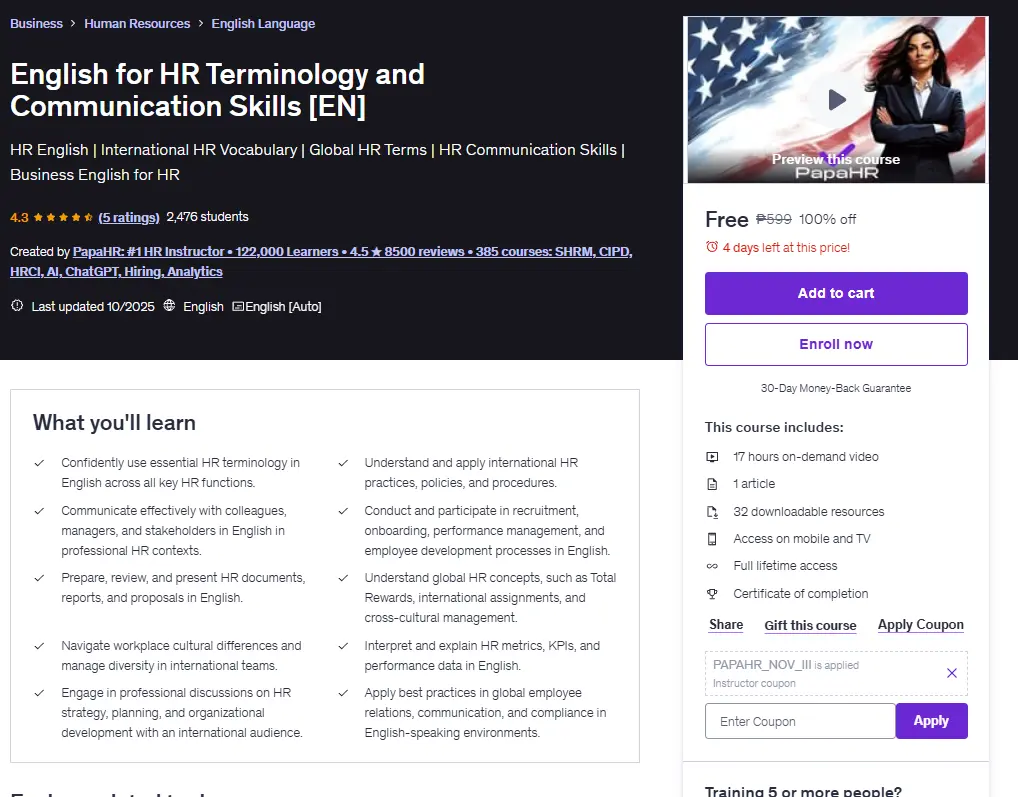Click the globe icon beside English language
This screenshot has width=1018, height=797.
click(169, 305)
